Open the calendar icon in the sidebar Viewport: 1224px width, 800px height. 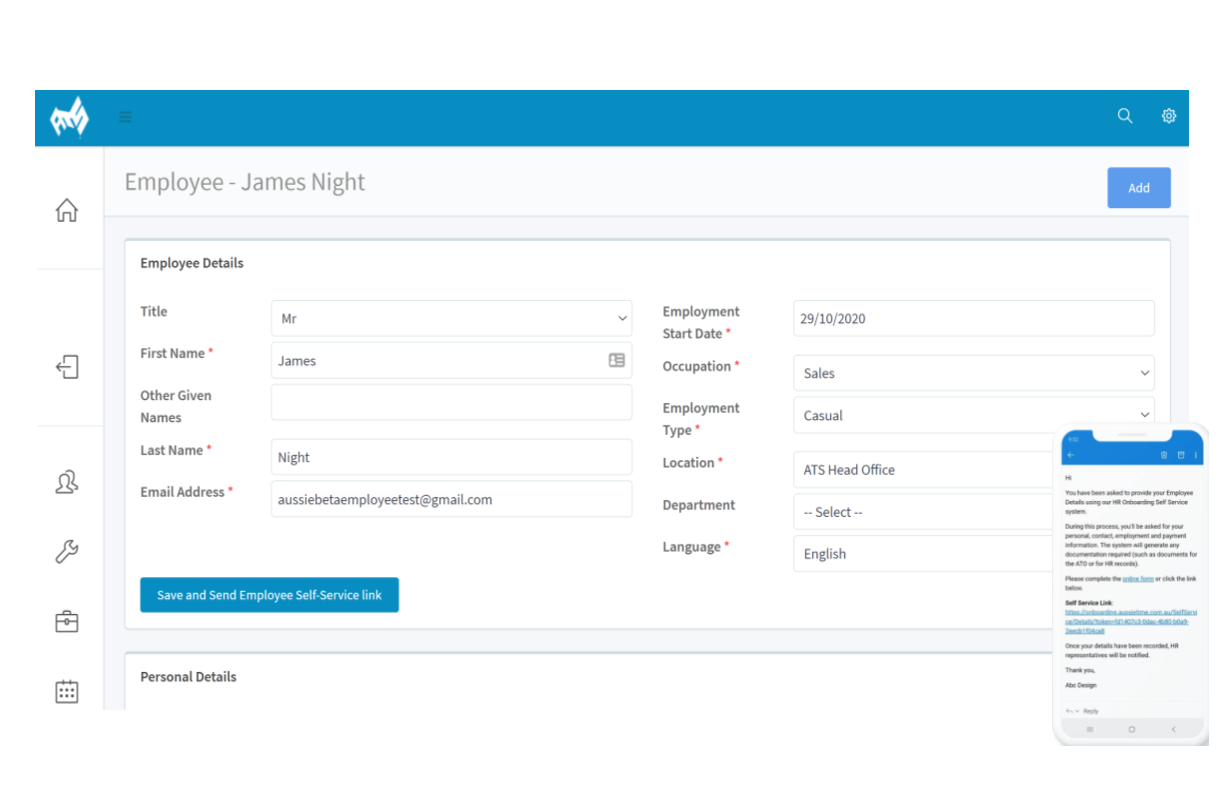67,691
